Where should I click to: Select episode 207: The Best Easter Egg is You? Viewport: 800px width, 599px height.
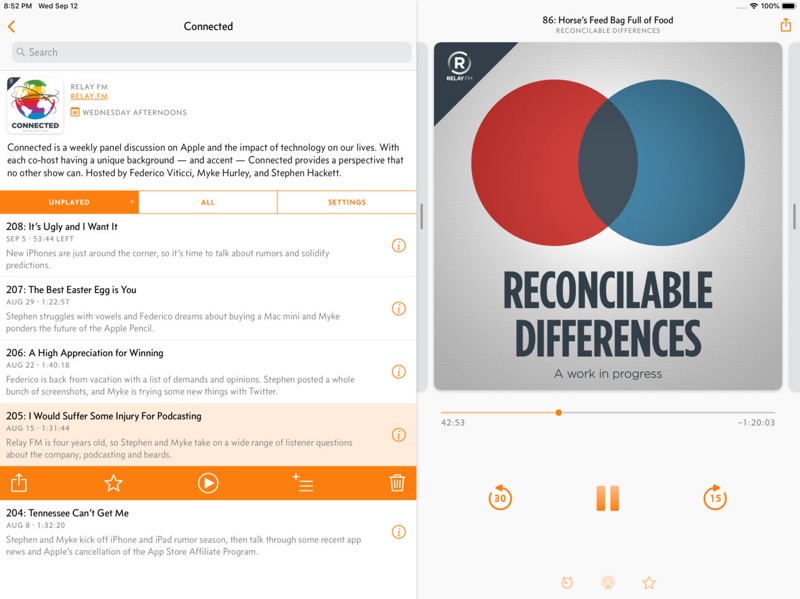pyautogui.click(x=208, y=309)
